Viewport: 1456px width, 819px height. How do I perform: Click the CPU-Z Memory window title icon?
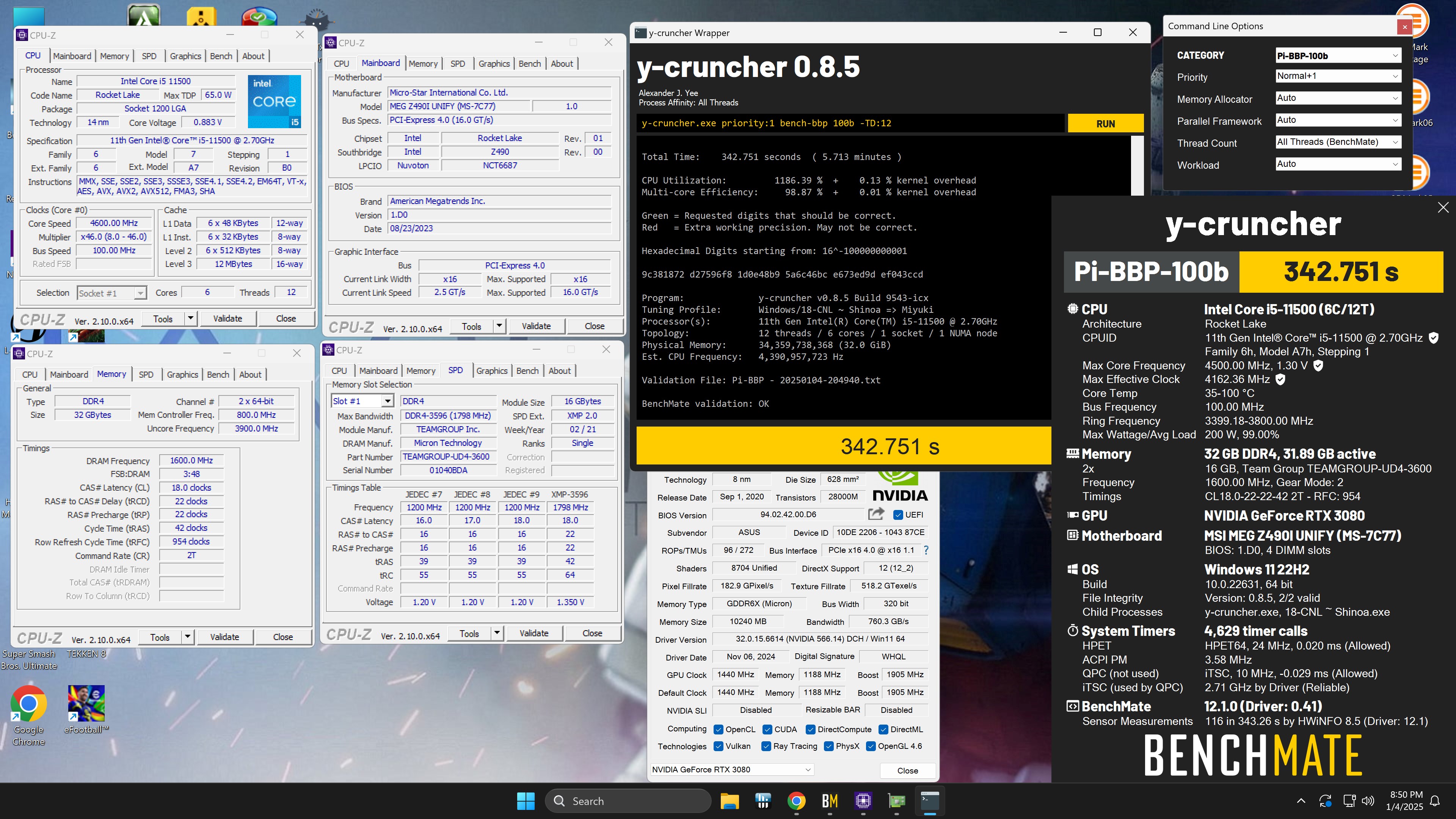point(19,353)
